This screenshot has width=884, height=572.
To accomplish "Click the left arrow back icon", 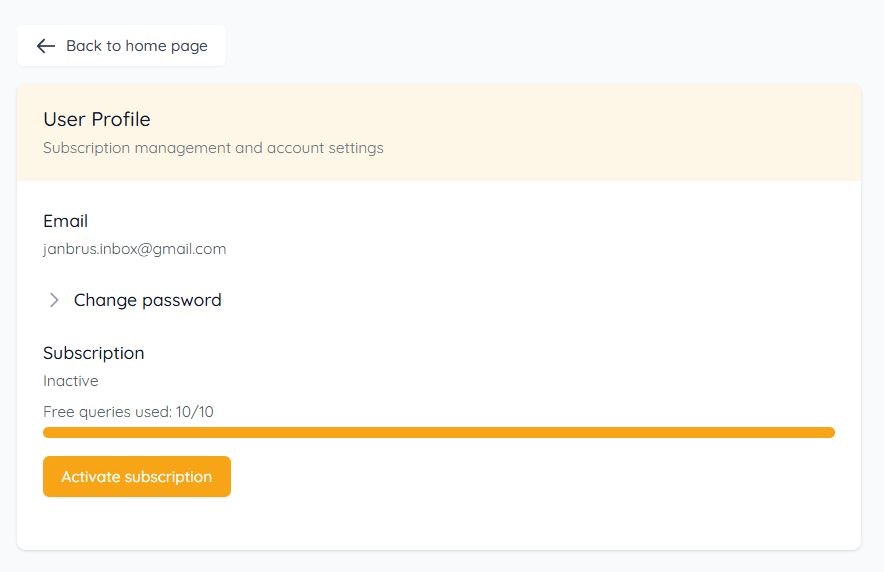I will (x=46, y=46).
